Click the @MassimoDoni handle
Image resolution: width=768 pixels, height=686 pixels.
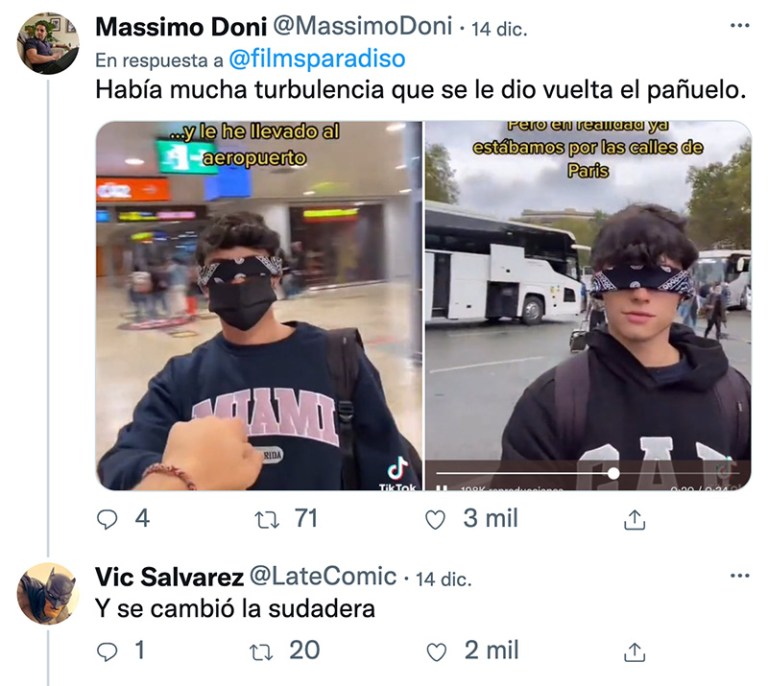coord(362,26)
